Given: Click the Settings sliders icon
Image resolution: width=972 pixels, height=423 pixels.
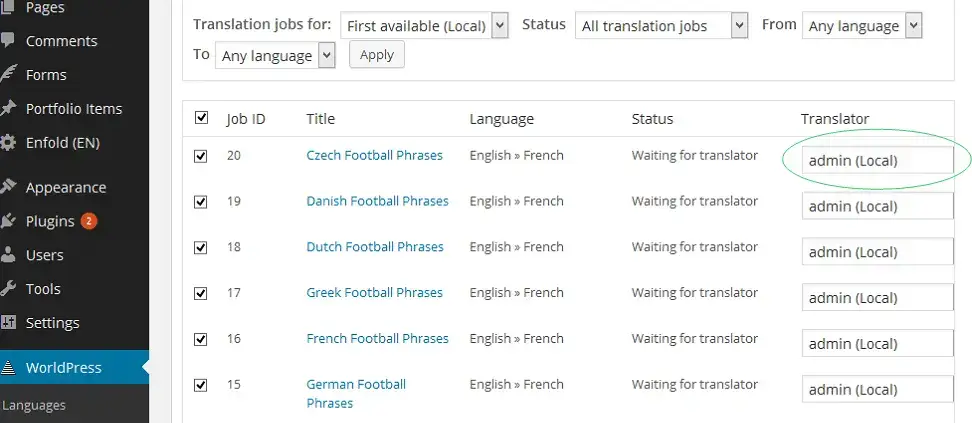Looking at the screenshot, I should pyautogui.click(x=7, y=323).
